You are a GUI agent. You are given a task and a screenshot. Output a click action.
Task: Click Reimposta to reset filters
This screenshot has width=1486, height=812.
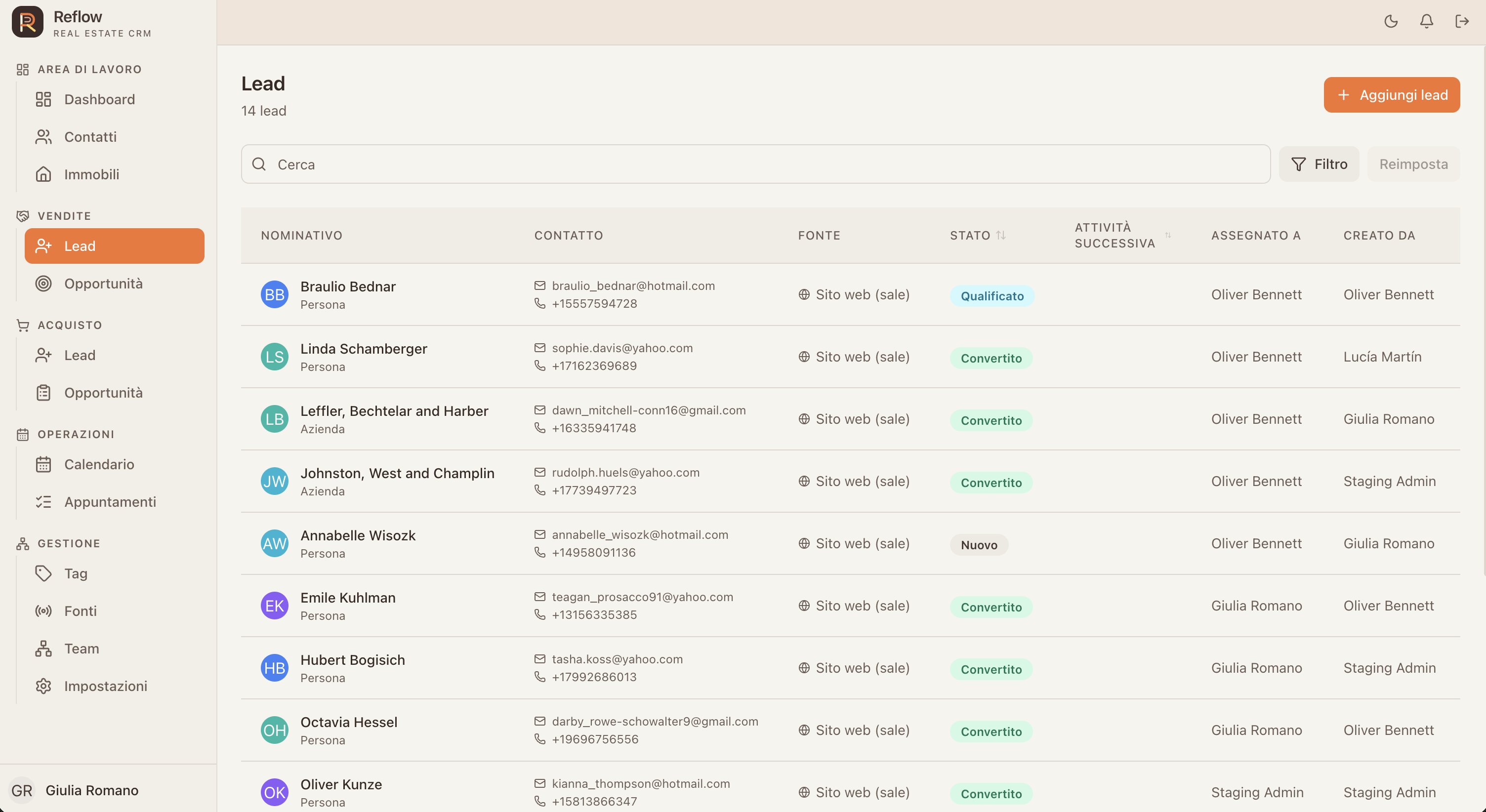tap(1413, 164)
